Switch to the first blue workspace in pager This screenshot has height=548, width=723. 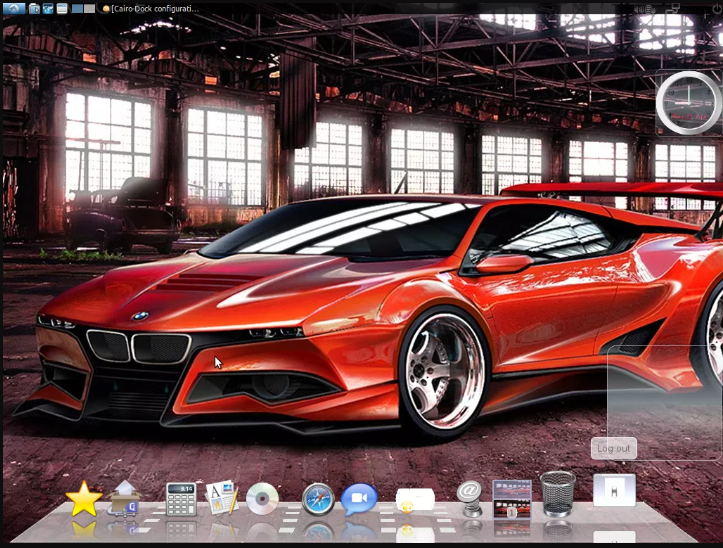coord(77,9)
